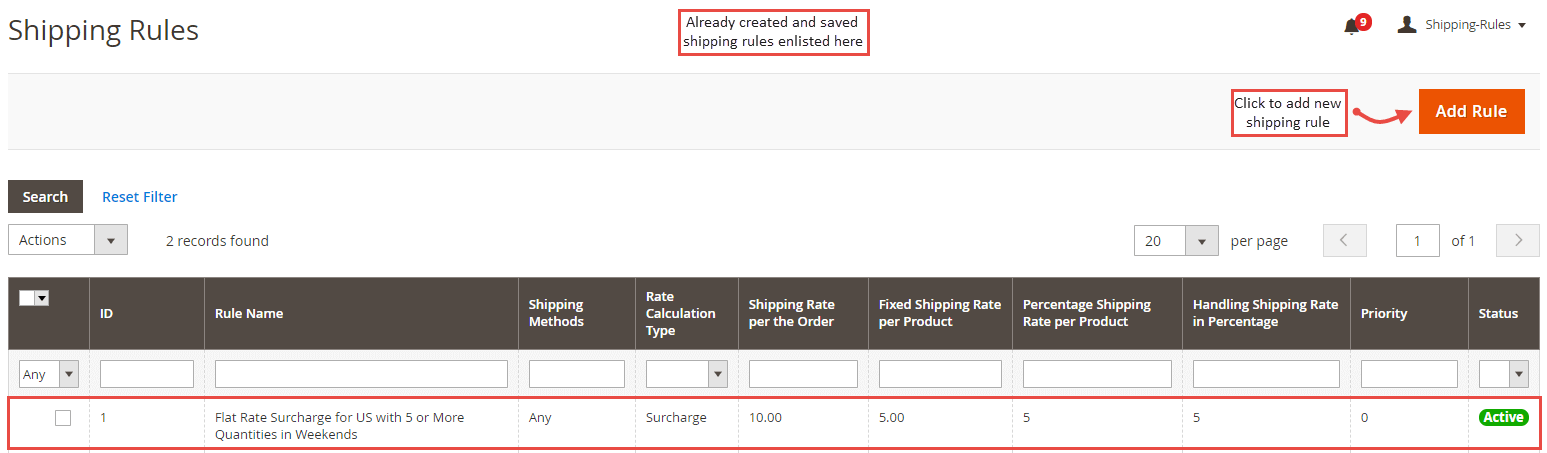Toggle the select-all checkbox in table header
1547x453 pixels.
pyautogui.click(x=27, y=297)
